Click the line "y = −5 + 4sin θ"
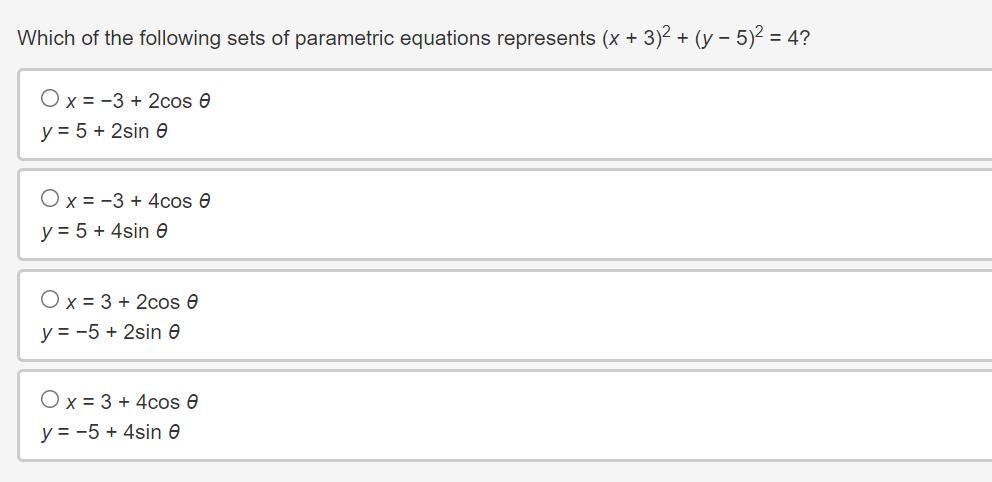Screen dimensions: 992x482 coord(110,432)
